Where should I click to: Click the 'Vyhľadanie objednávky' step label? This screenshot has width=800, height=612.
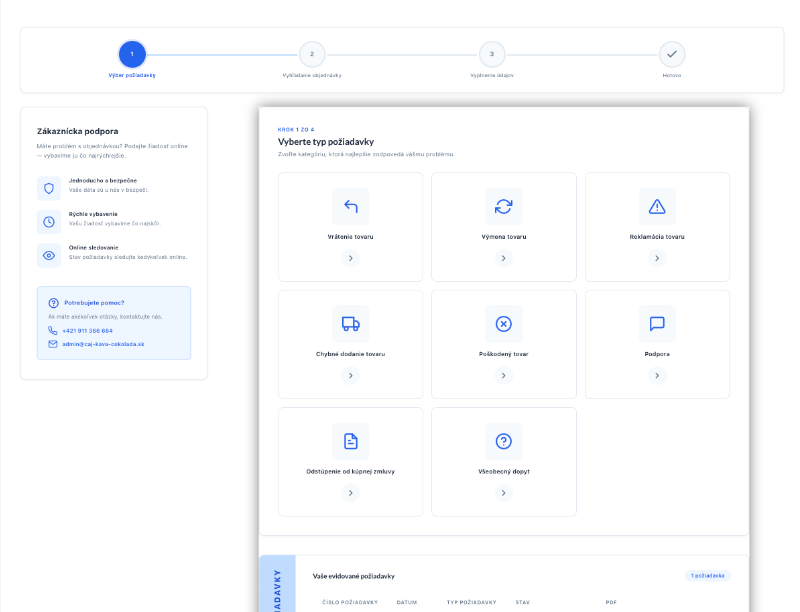tap(312, 75)
